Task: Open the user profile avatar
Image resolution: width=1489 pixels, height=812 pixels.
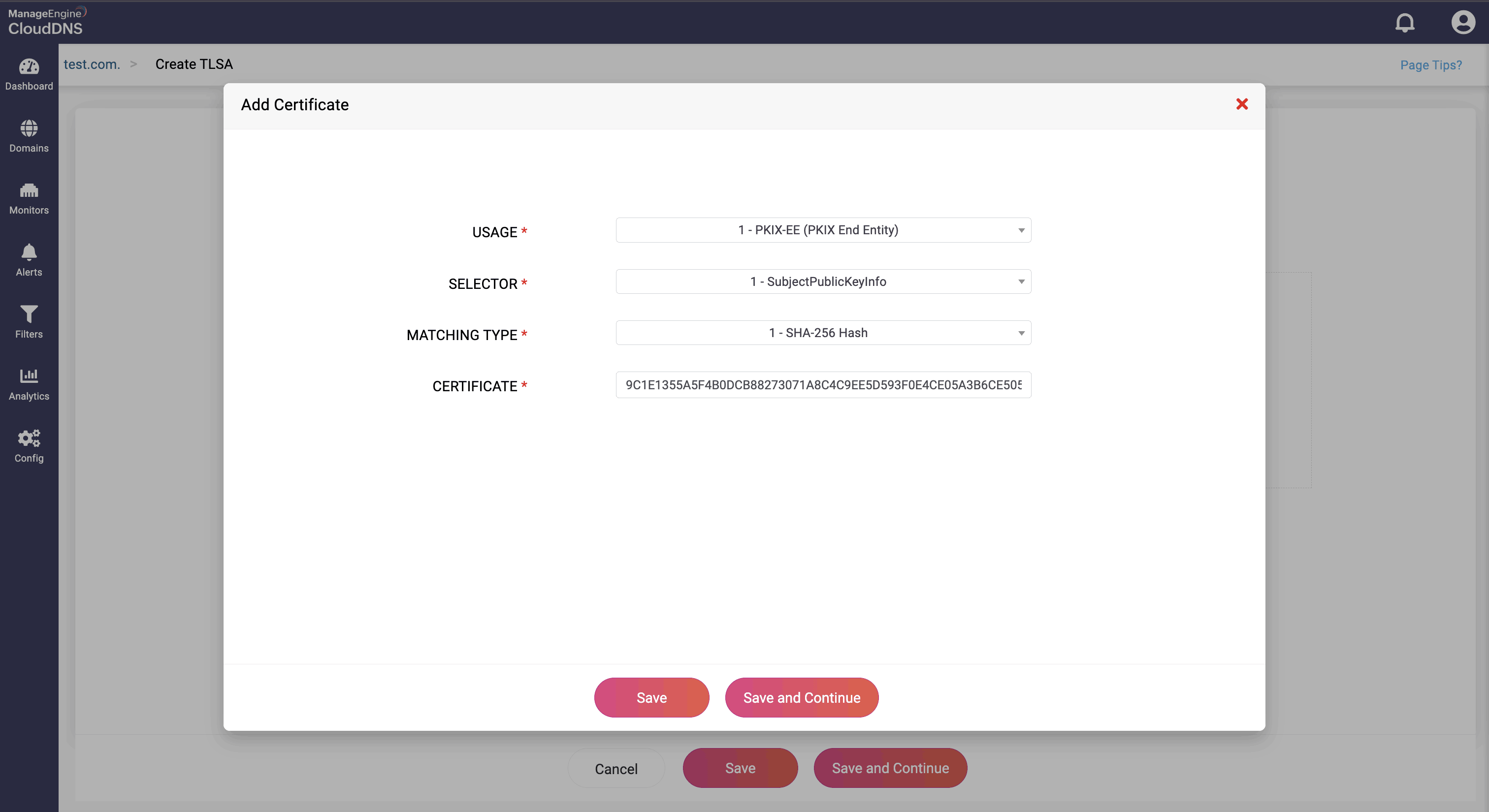Action: tap(1462, 23)
